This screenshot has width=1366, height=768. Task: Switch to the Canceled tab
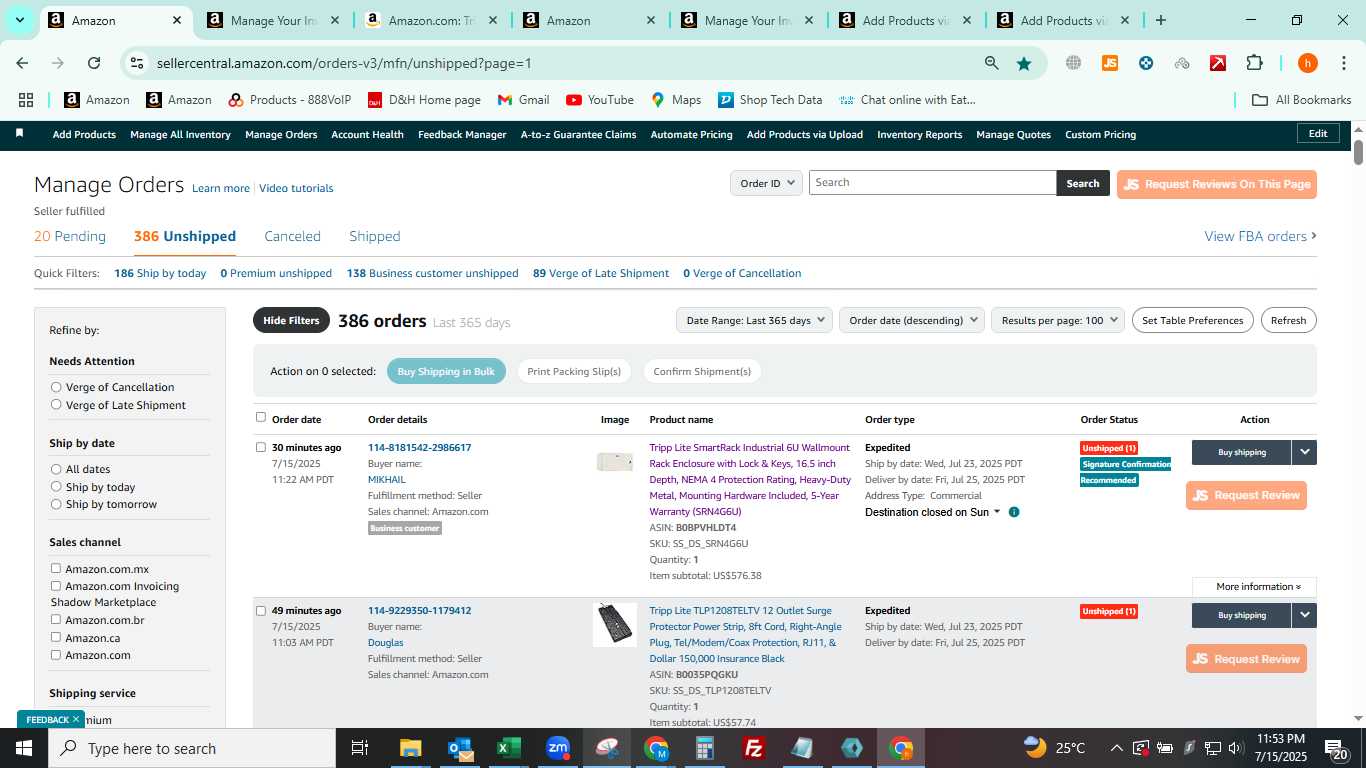(292, 237)
